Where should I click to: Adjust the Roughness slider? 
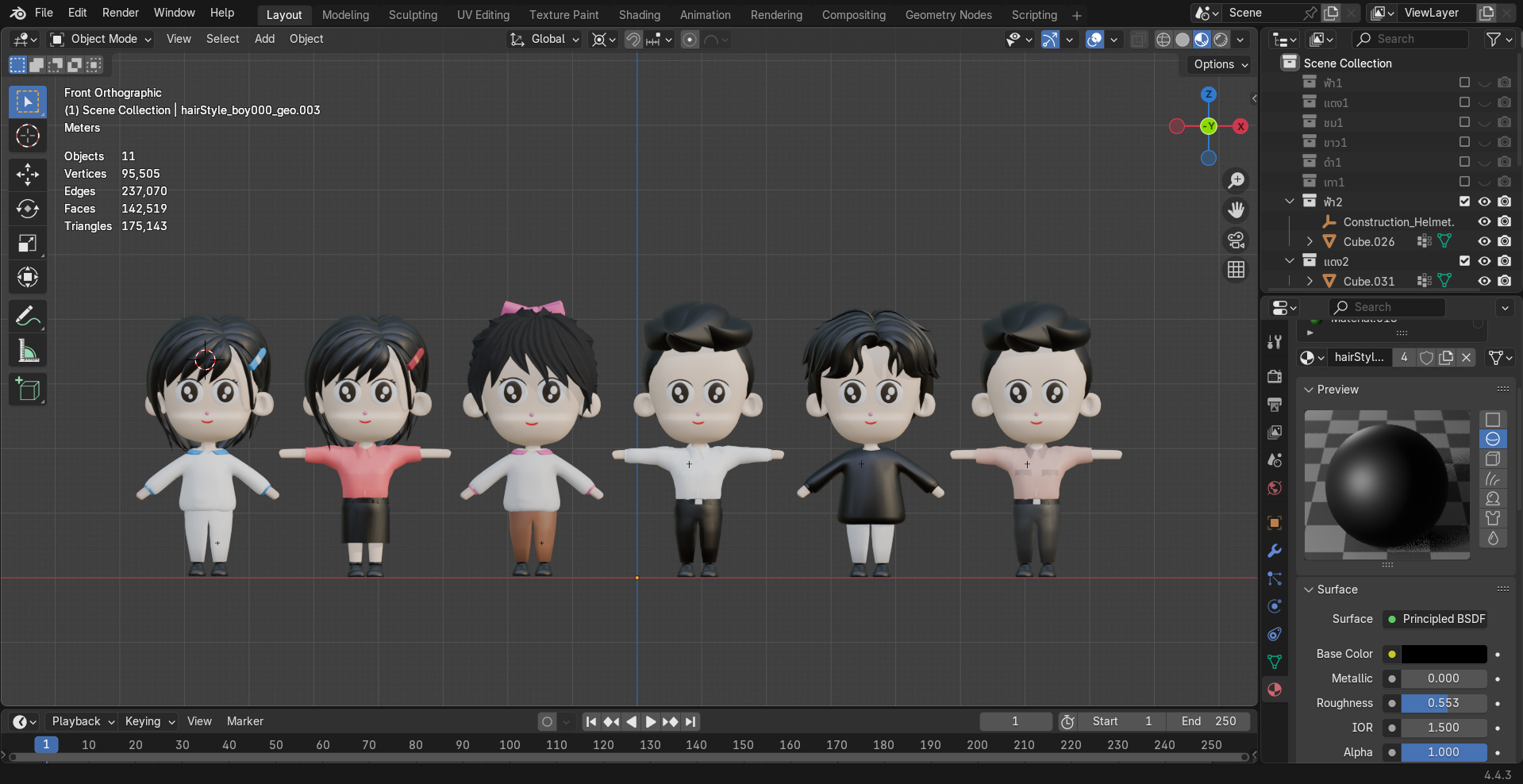1444,703
